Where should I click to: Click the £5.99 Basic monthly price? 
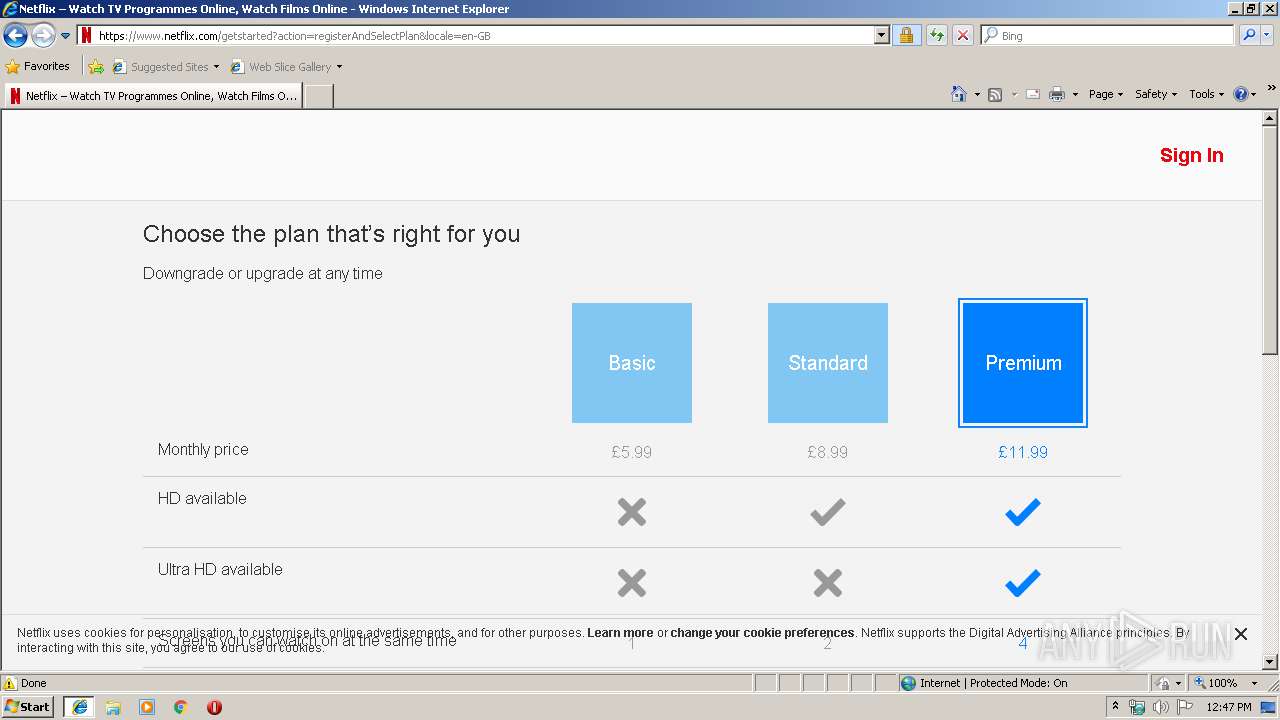(632, 452)
